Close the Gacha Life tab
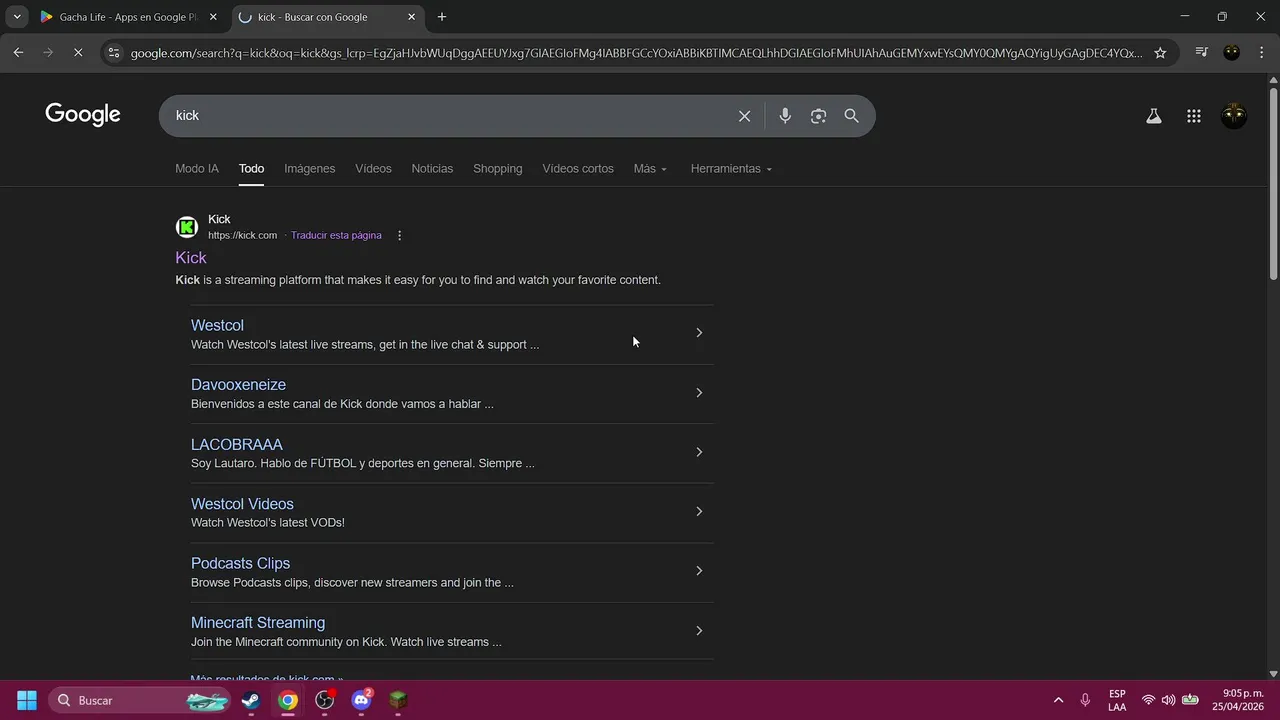This screenshot has height=720, width=1280. (213, 17)
